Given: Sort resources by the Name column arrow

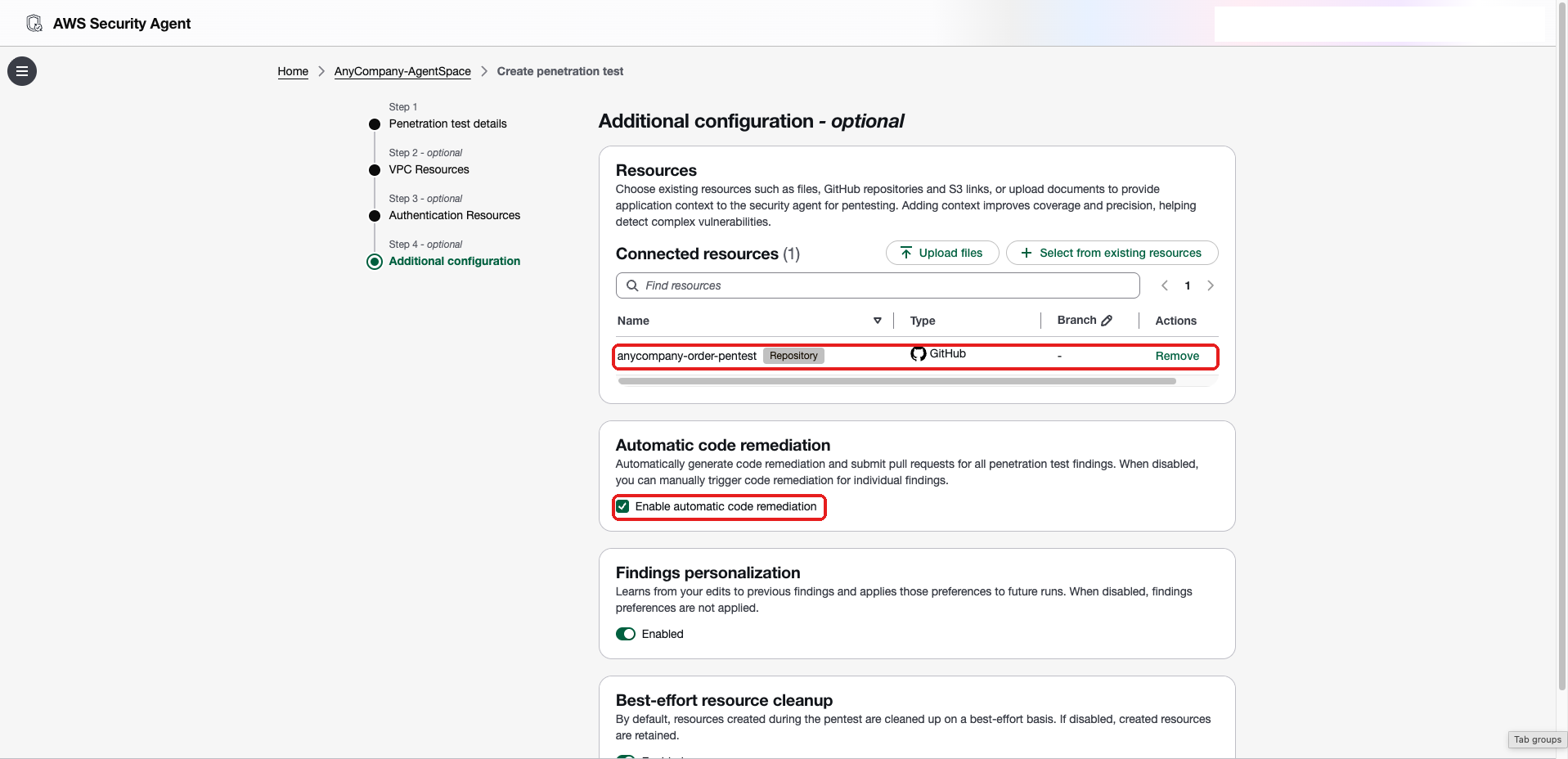Looking at the screenshot, I should (x=878, y=321).
